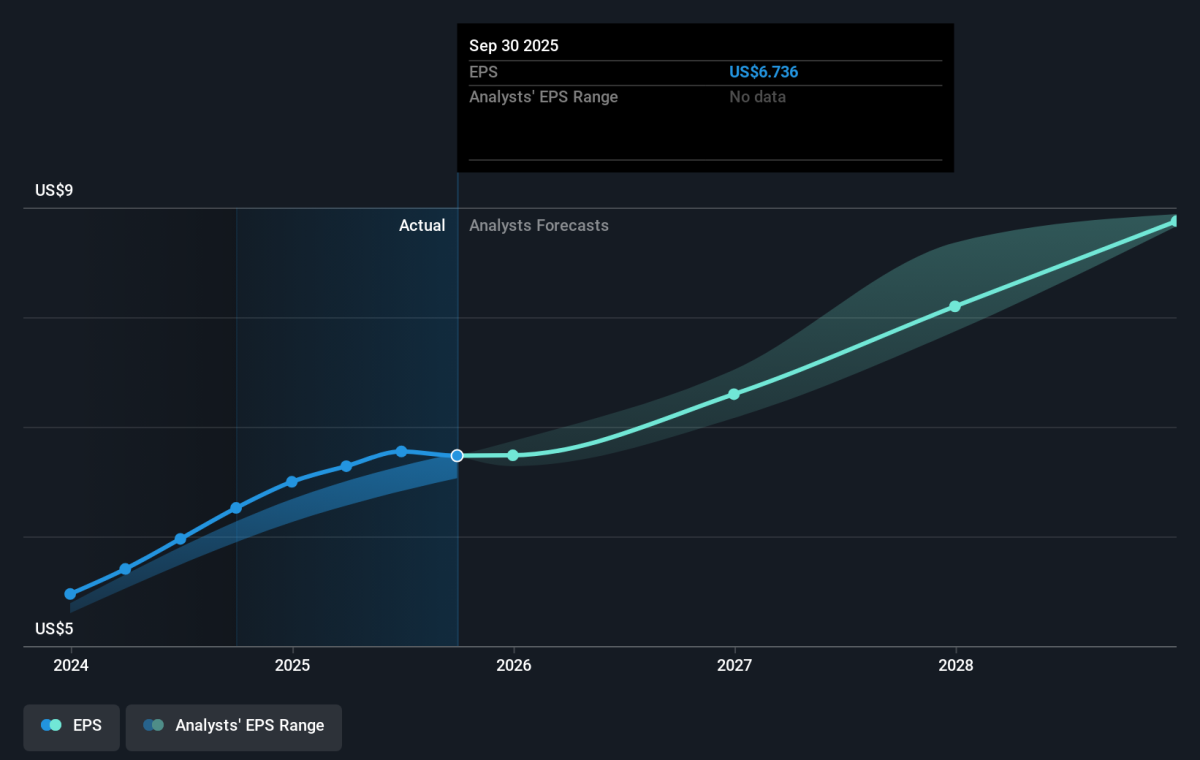The image size is (1200, 760).
Task: Toggle the EPS legend button
Action: click(x=71, y=726)
